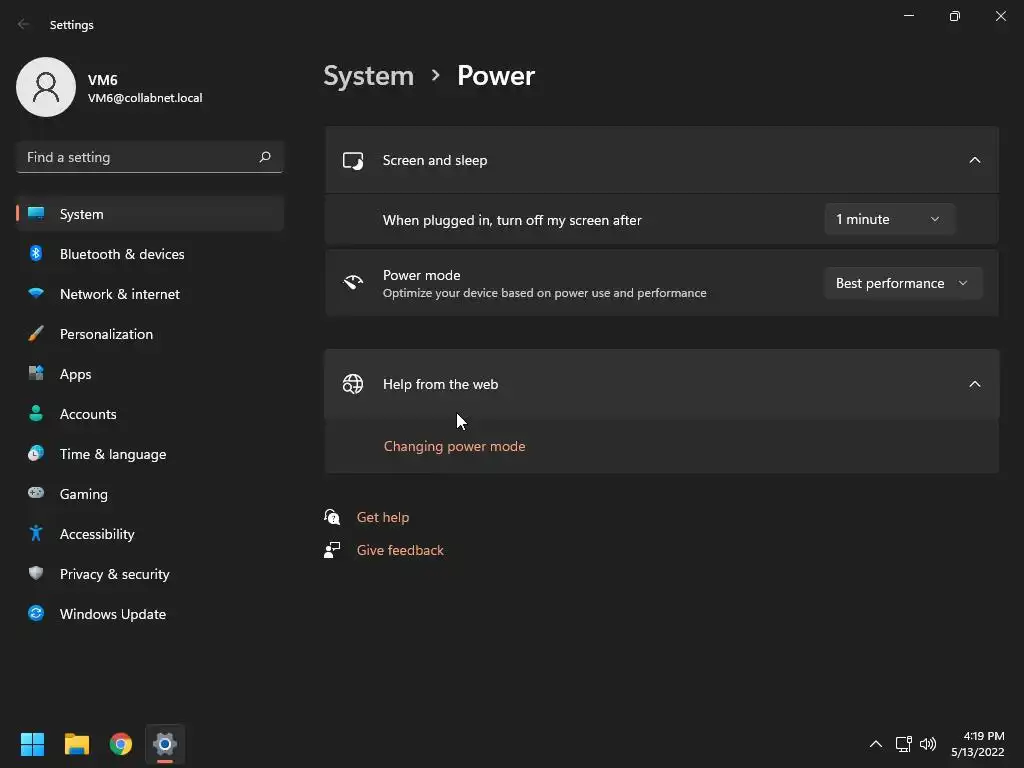Open the Personalization settings page
Screen dimensions: 1024x768
106,334
